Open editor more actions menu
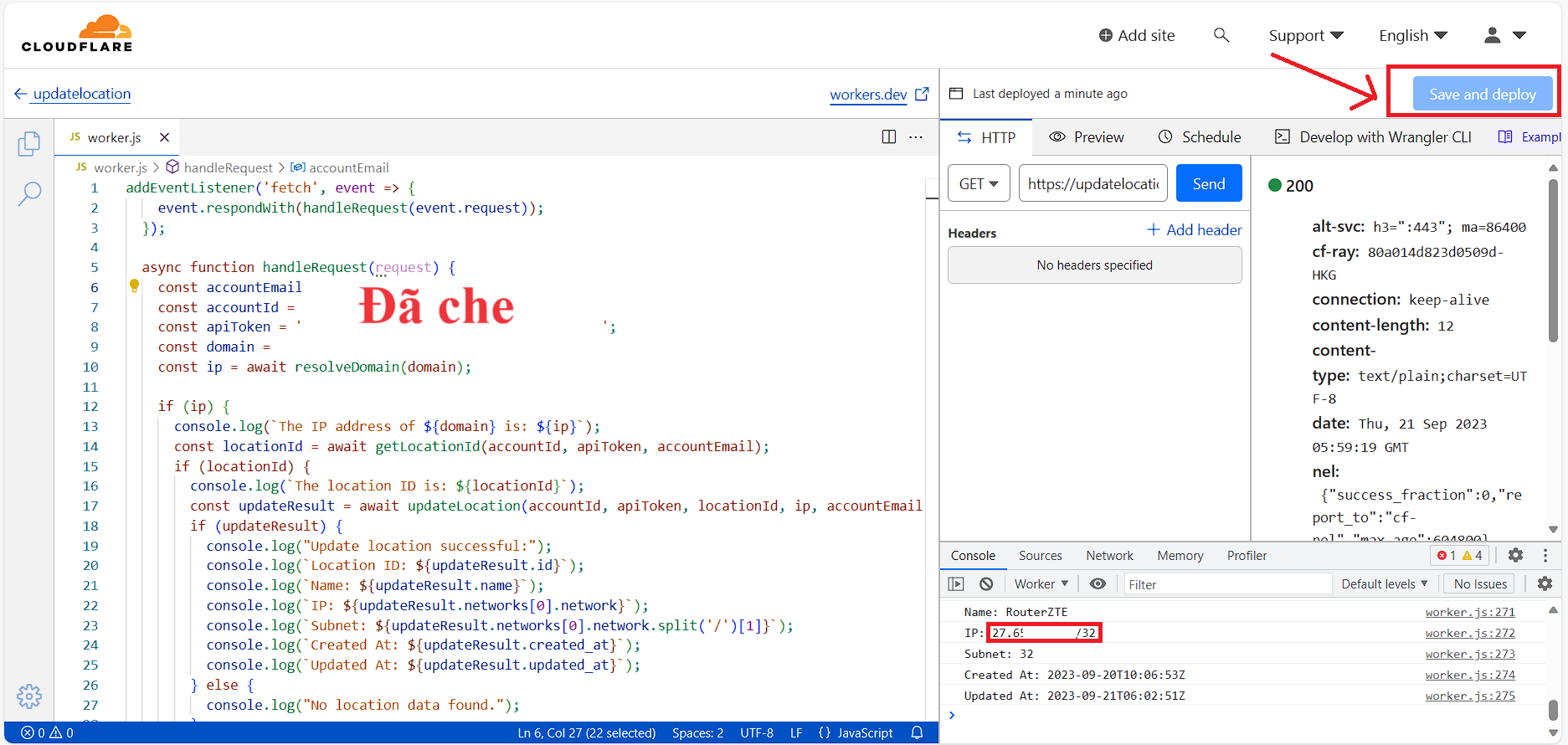The height and width of the screenshot is (745, 1568). pos(916,137)
